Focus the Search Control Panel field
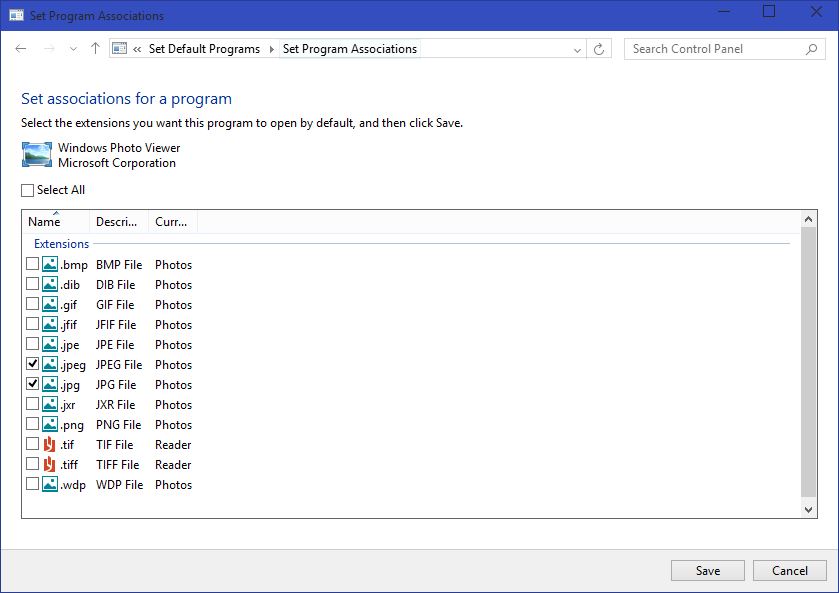The width and height of the screenshot is (839, 593). tap(724, 49)
